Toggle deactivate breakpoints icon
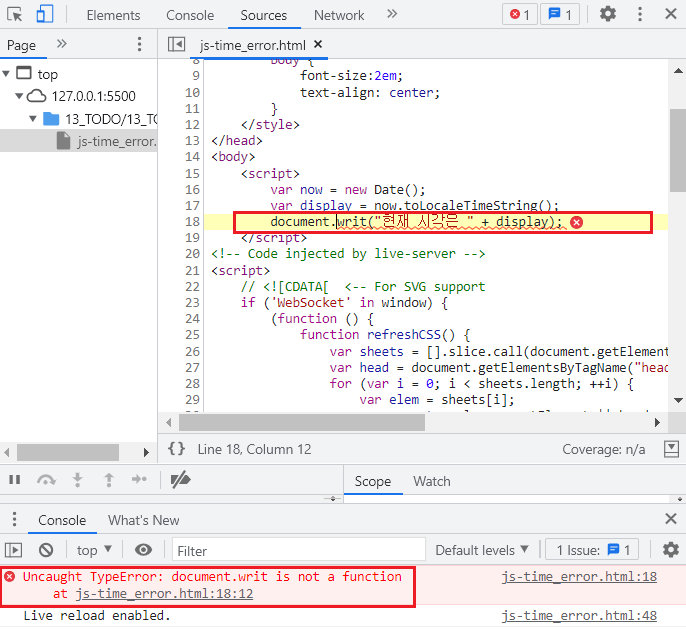 (180, 480)
